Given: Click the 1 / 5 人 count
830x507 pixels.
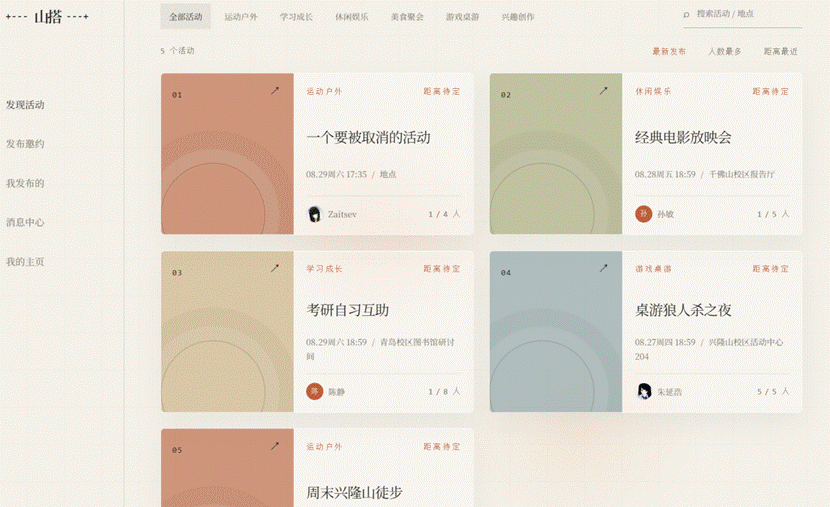Looking at the screenshot, I should [773, 214].
